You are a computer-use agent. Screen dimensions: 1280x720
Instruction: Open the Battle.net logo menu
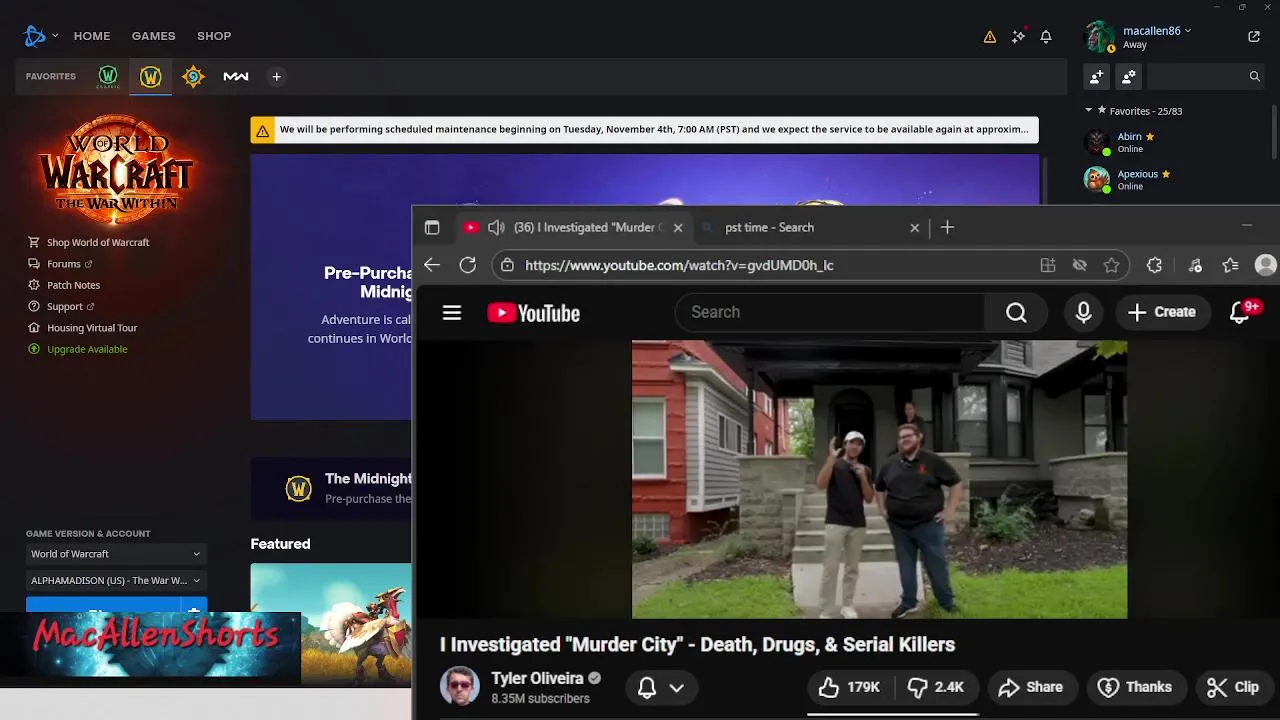(40, 36)
